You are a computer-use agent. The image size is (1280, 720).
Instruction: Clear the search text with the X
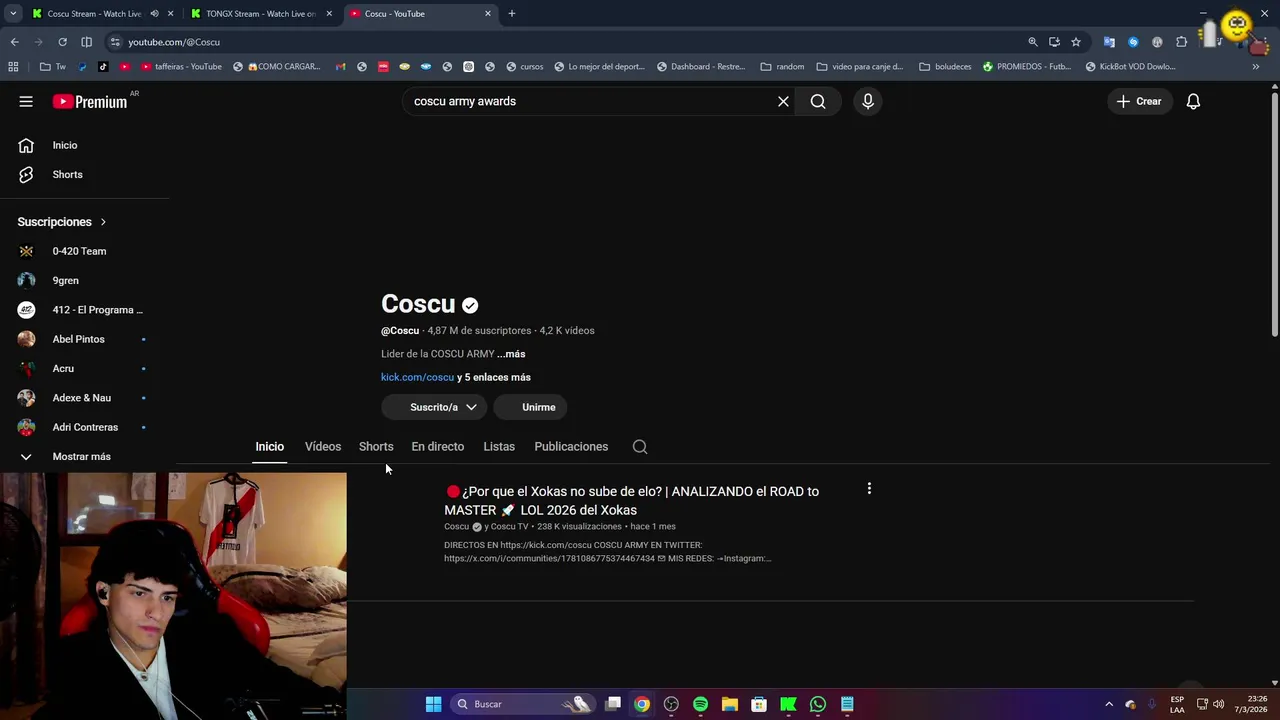[783, 101]
